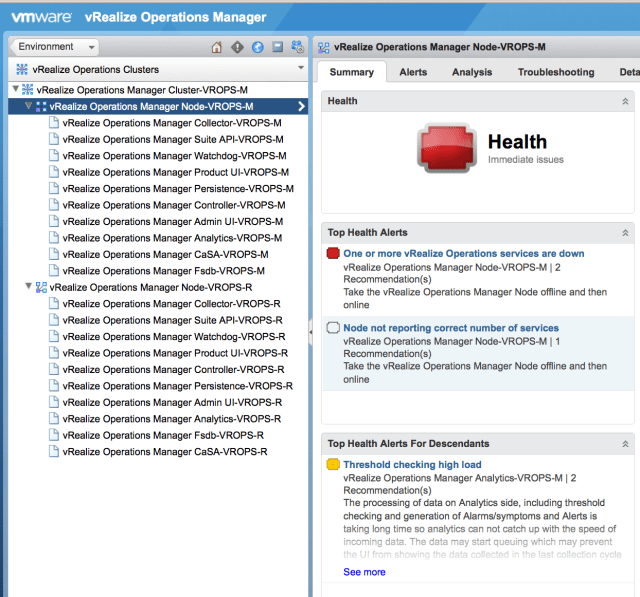640x597 pixels.
Task: Collapse the Node-VROPS-R tree node
Action: tap(28, 287)
